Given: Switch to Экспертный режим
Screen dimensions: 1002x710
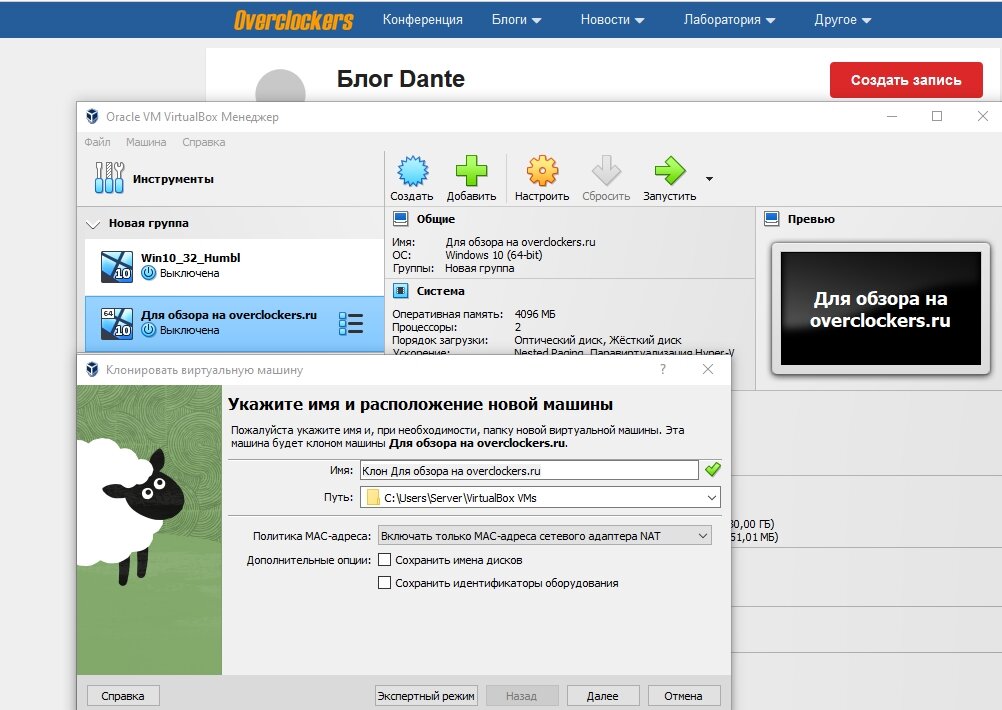Looking at the screenshot, I should coord(426,696).
